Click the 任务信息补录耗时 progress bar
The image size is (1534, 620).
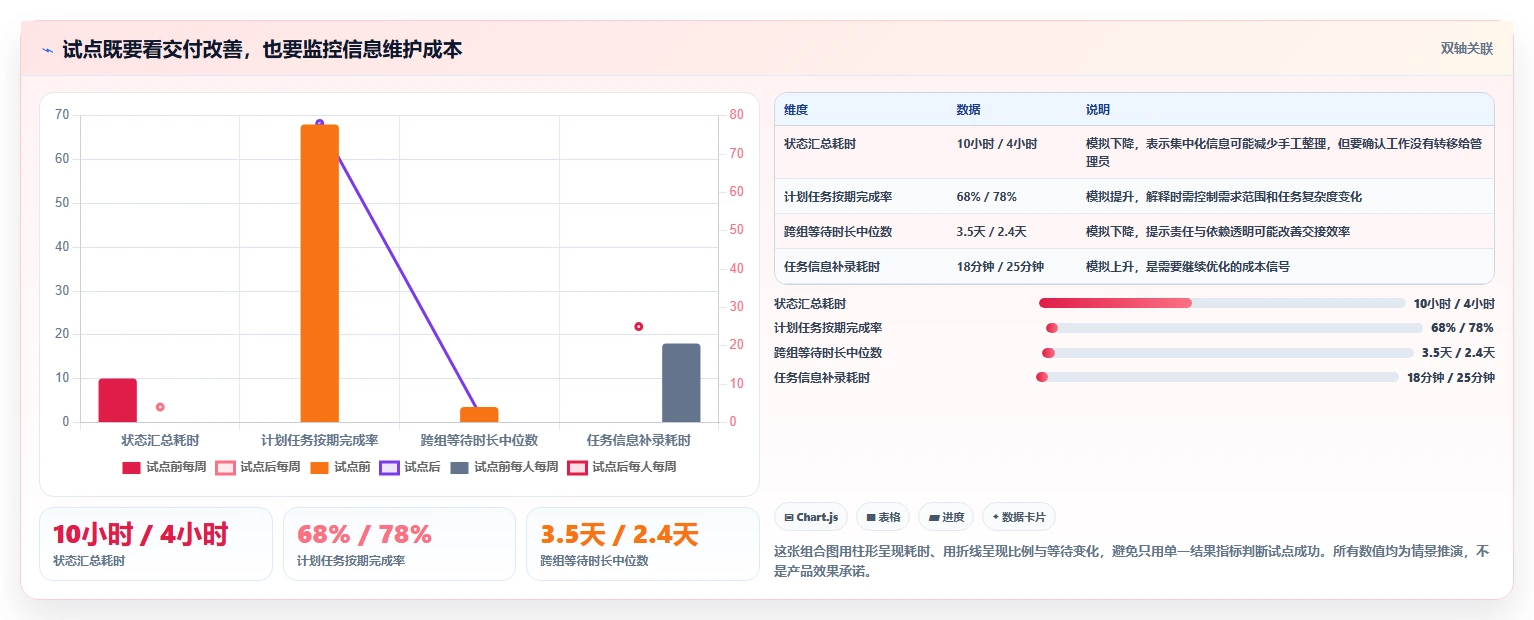point(1217,377)
